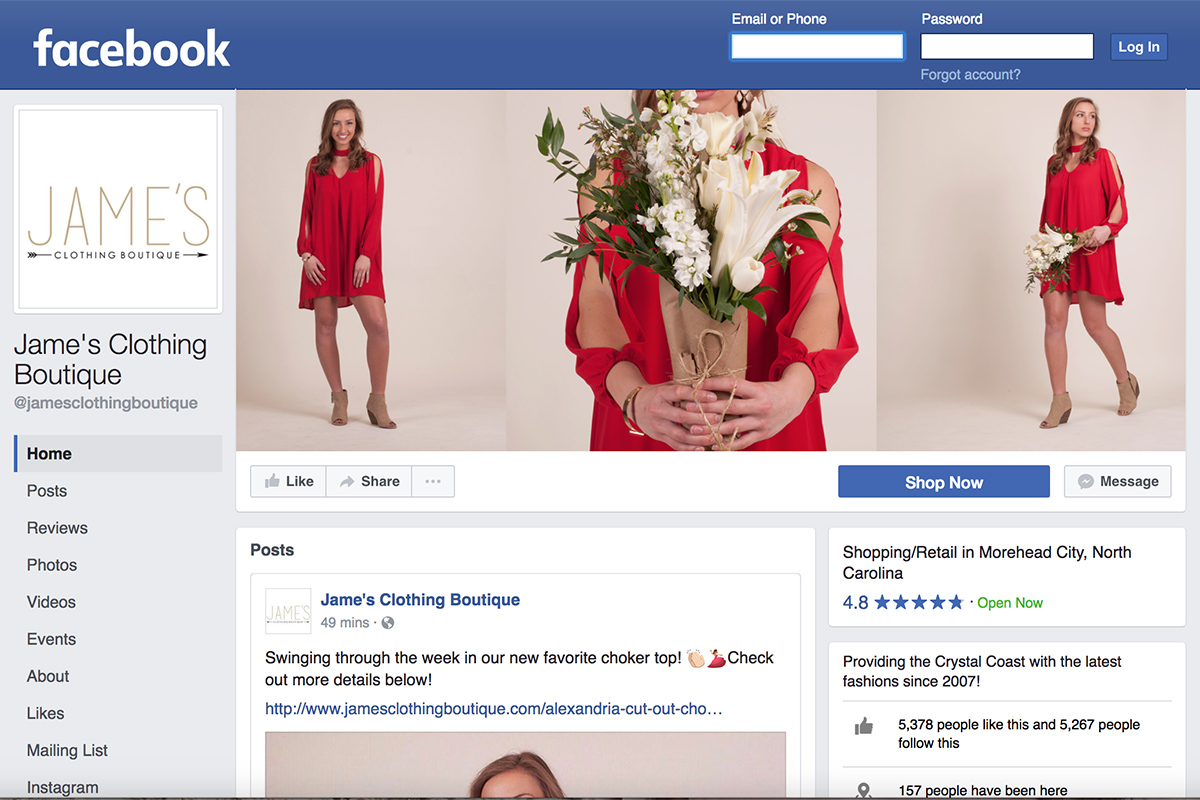Click the 49 mins post timestamp
Viewport: 1200px width, 800px height.
[x=345, y=623]
